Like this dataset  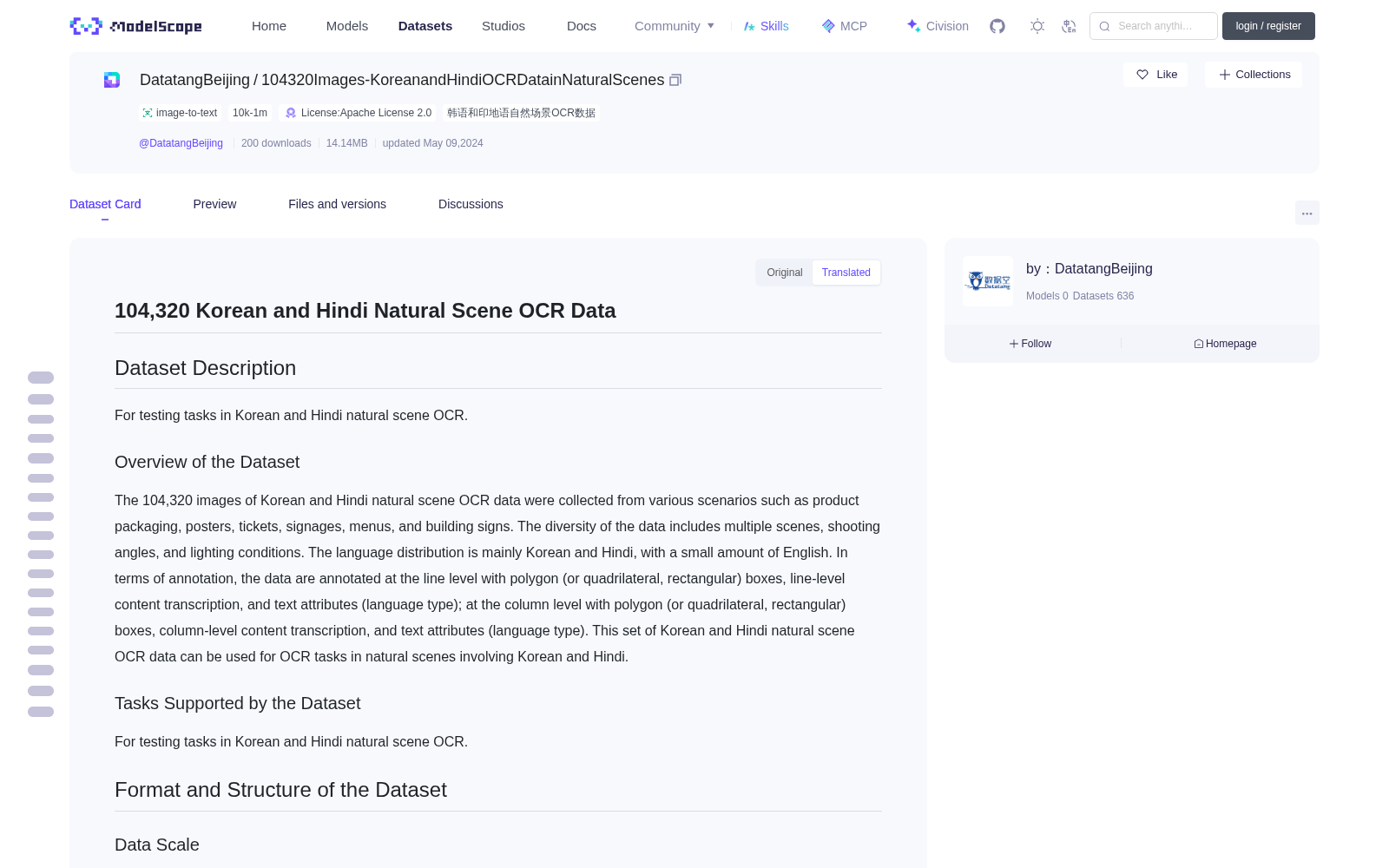click(x=1155, y=75)
